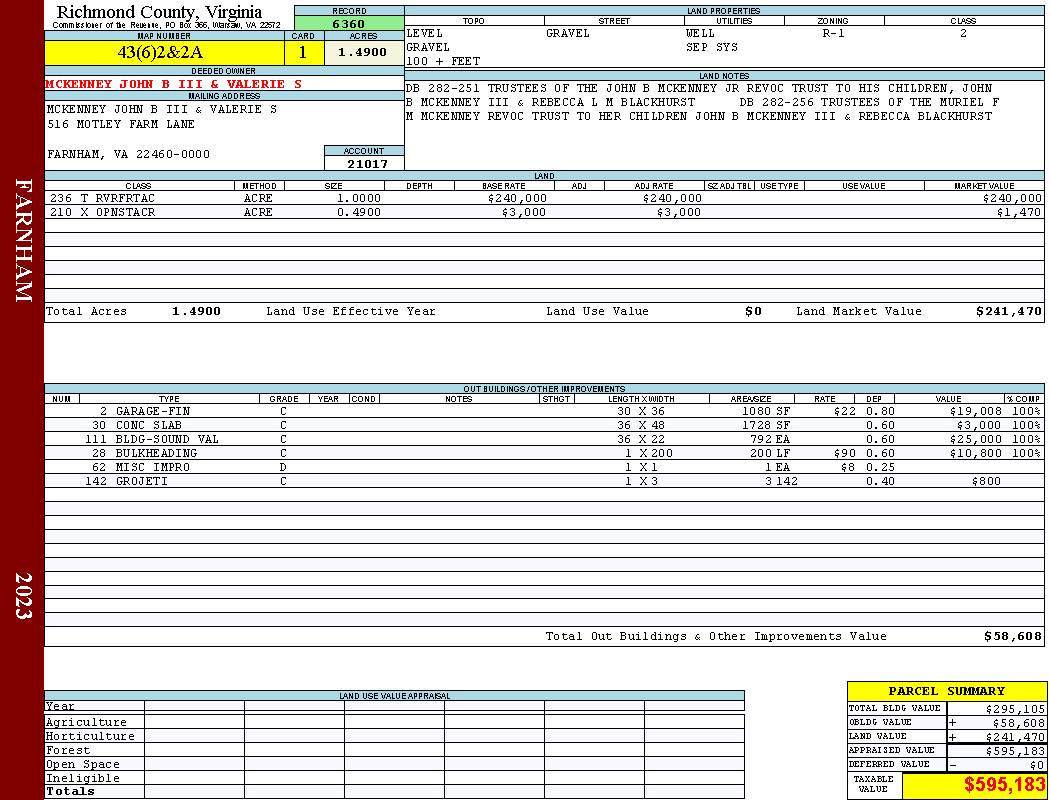The image size is (1050, 800).
Task: Click the $1,470 market value cell
Action: 1019,212
